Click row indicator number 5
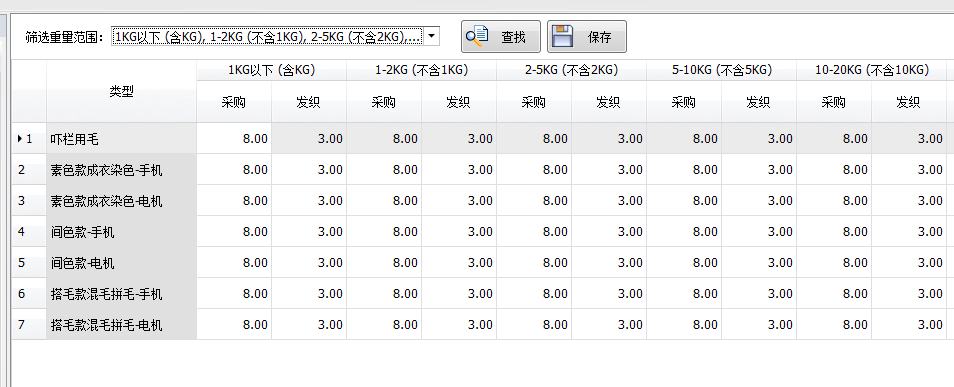 29,263
